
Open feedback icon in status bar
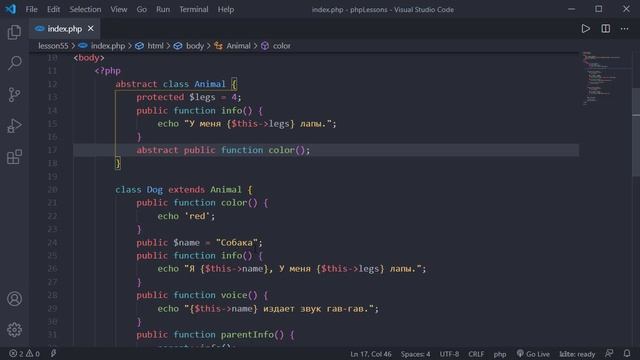[x=609, y=353]
